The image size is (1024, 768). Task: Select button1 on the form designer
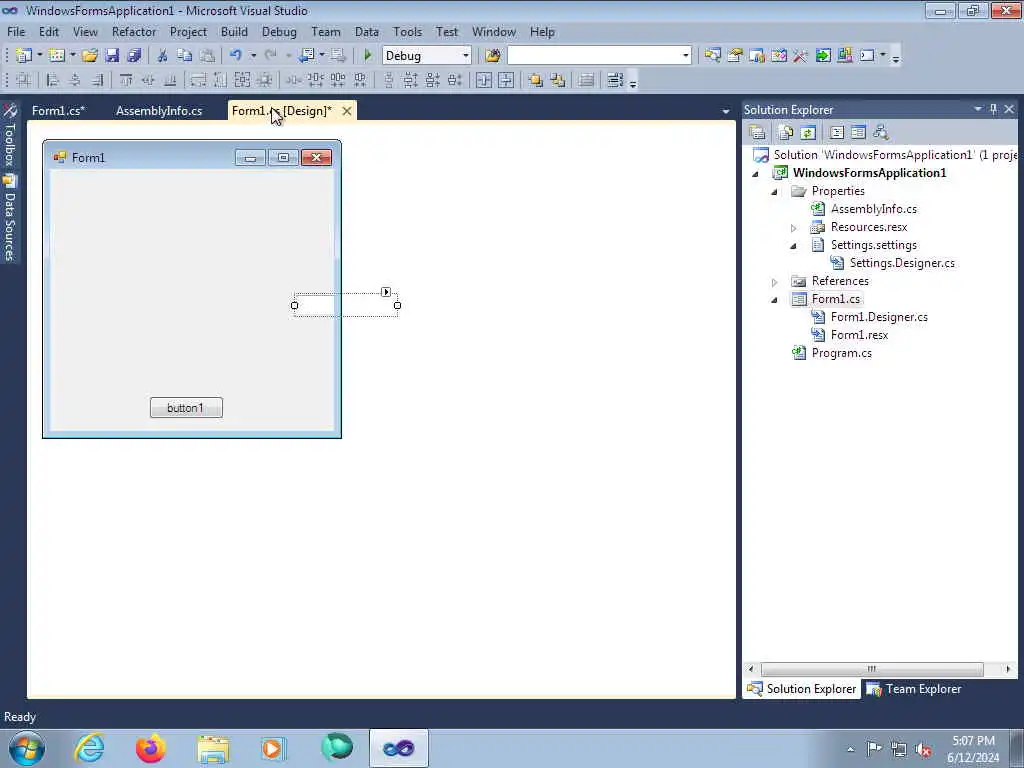click(186, 408)
